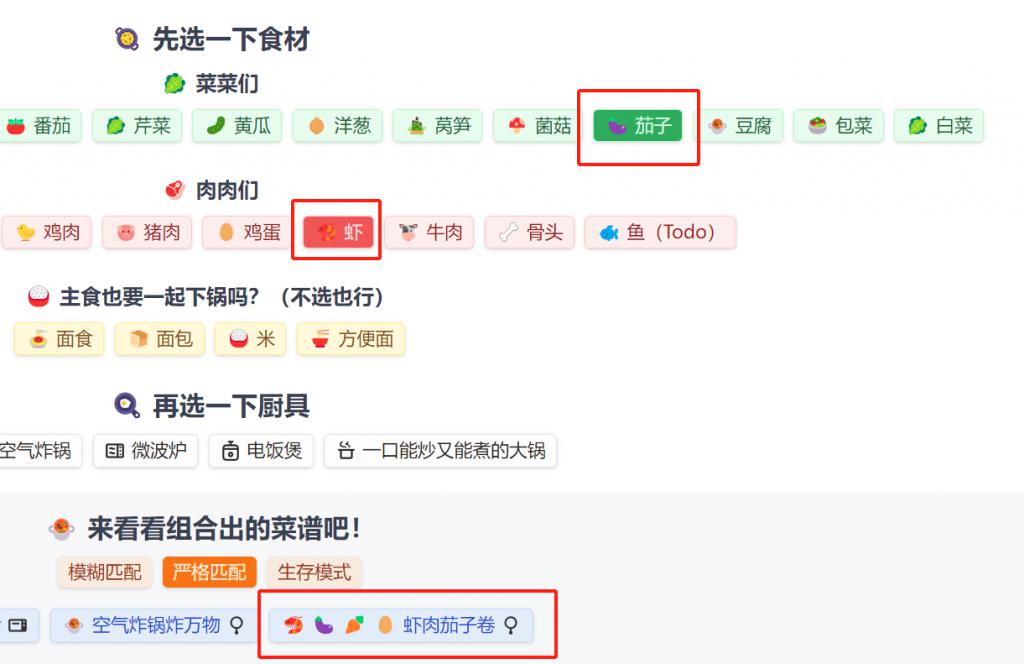Select the 鸡肉 chicken meat tag
This screenshot has width=1024, height=664.
[47, 232]
